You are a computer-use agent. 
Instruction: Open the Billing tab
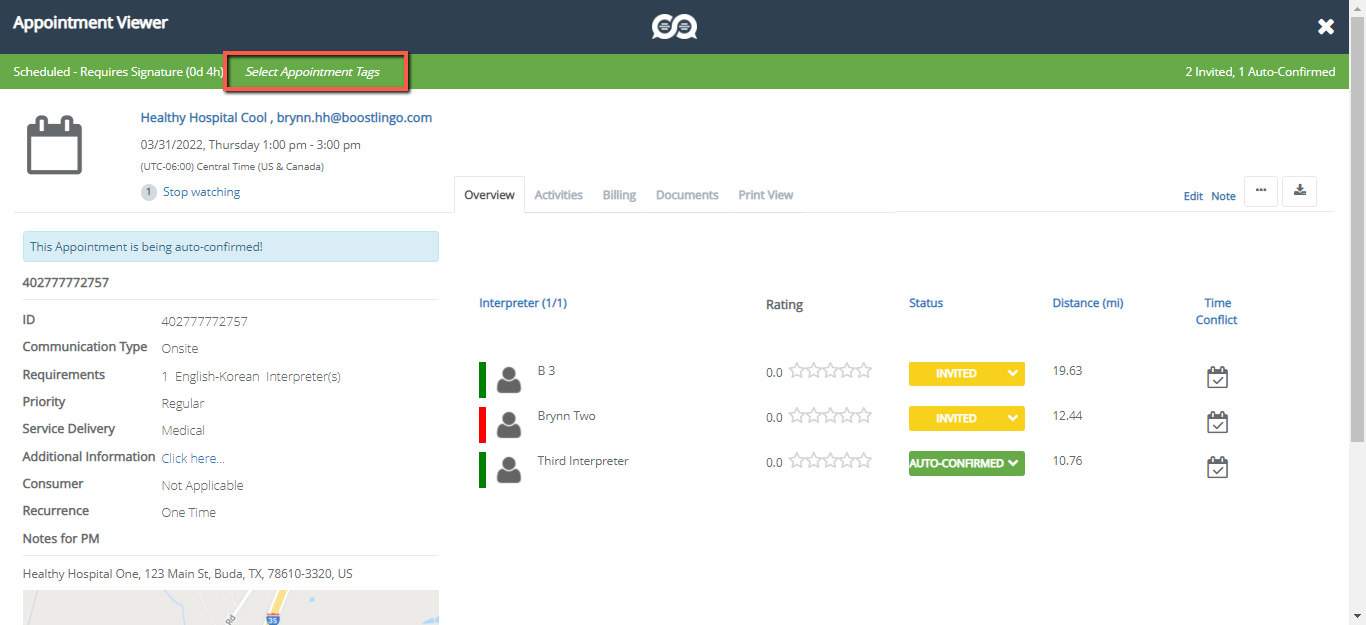(x=619, y=195)
